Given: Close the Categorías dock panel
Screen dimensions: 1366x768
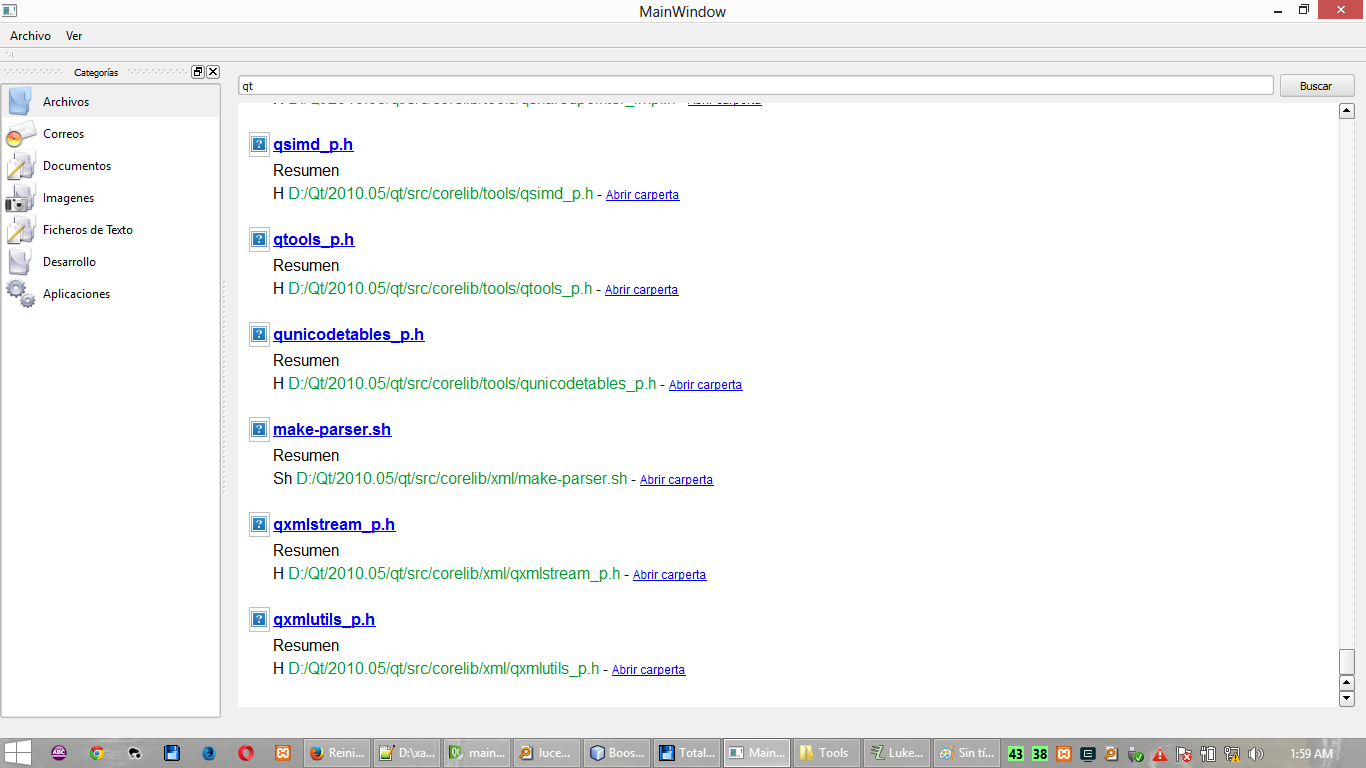Looking at the screenshot, I should tap(213, 72).
